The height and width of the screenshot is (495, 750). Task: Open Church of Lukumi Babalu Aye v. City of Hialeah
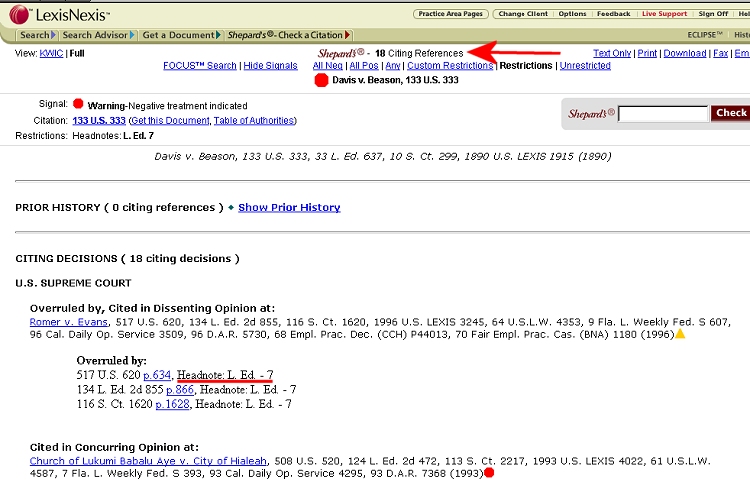(148, 461)
